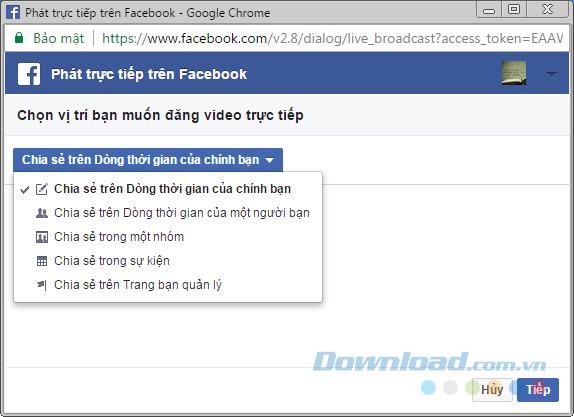Expand the account arrow in the blue header
Screen dimensions: 574x417
551,75
